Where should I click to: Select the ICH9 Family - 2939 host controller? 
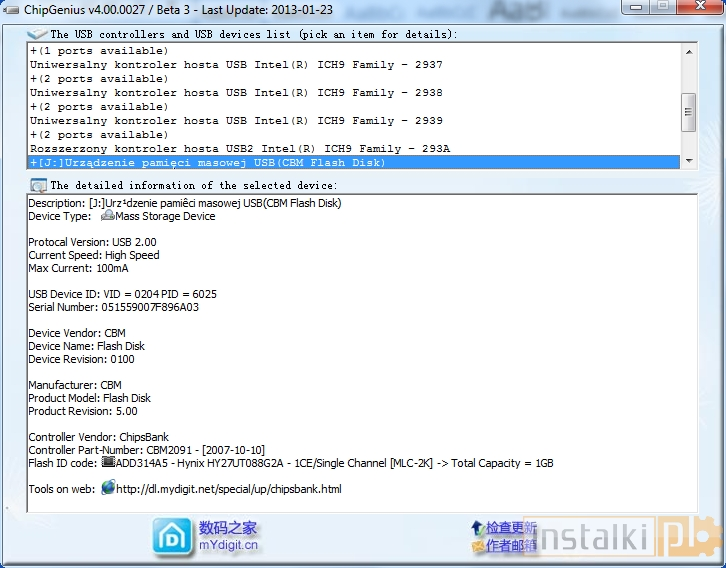coord(236,121)
